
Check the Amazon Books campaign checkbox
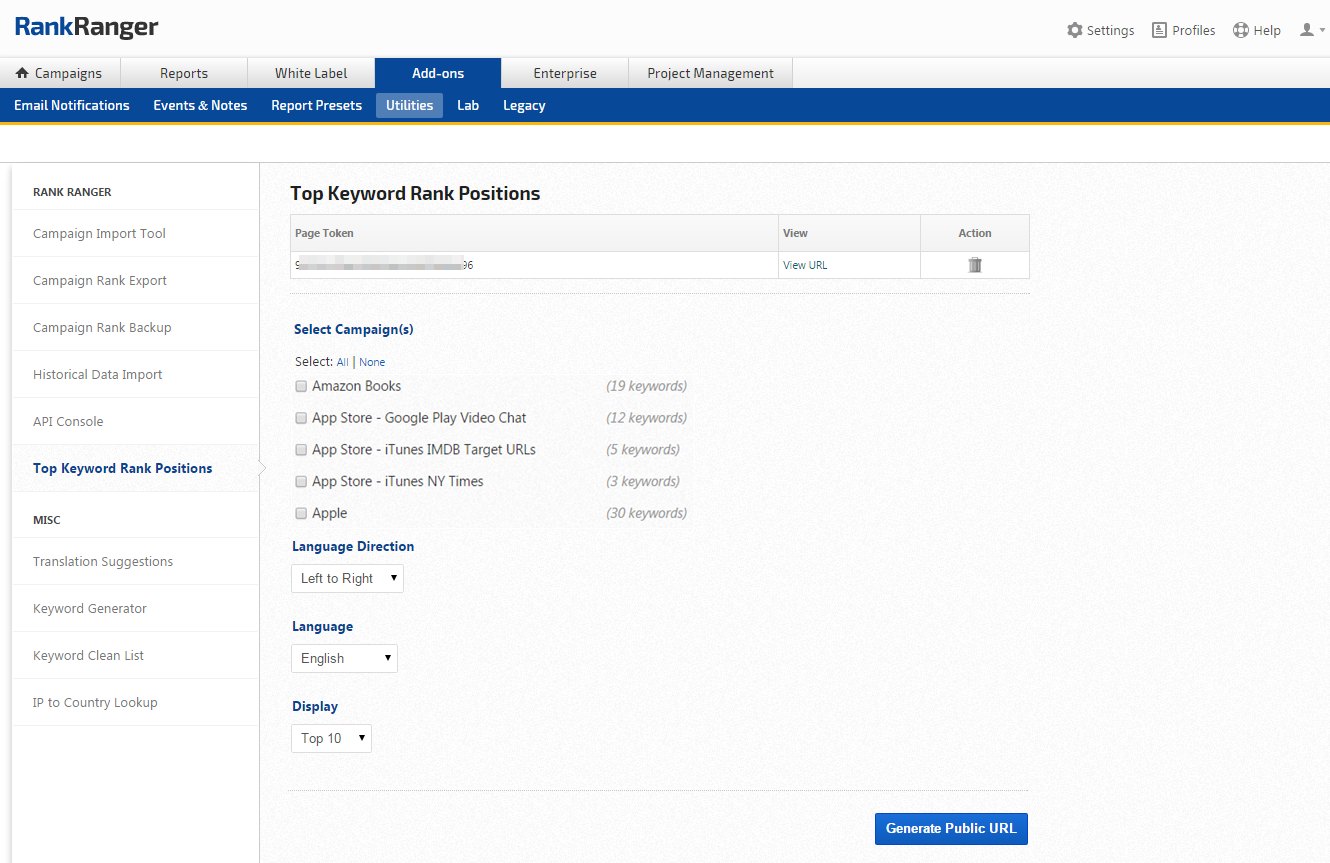tap(301, 386)
